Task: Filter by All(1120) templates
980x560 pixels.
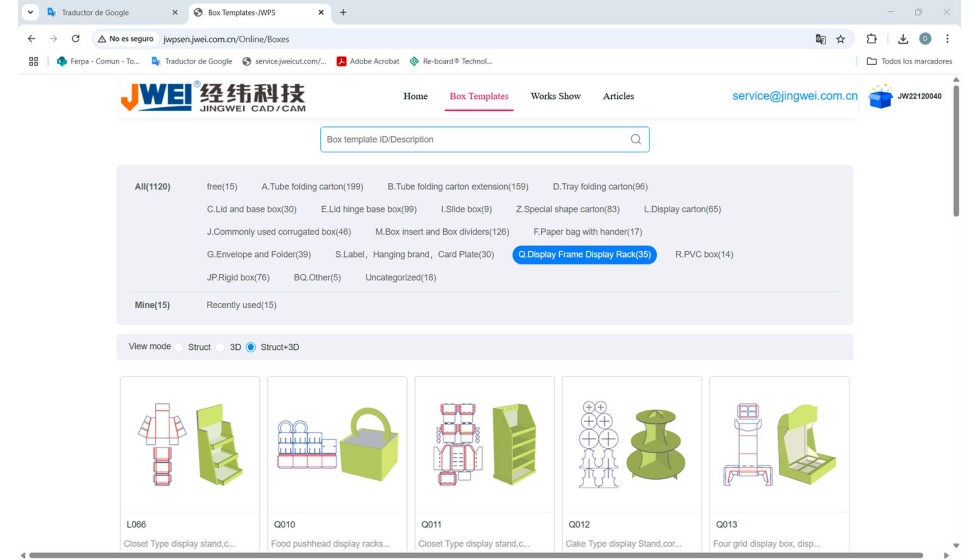Action: [x=152, y=186]
